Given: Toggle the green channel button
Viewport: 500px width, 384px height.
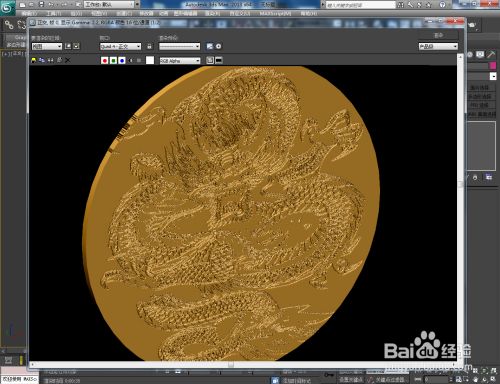Looking at the screenshot, I should [113, 60].
